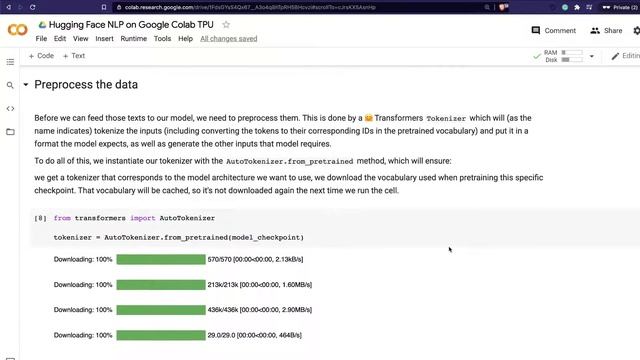Click the 213k/213k download progress bar
Screen dimensions: 640x360
(x=161, y=284)
